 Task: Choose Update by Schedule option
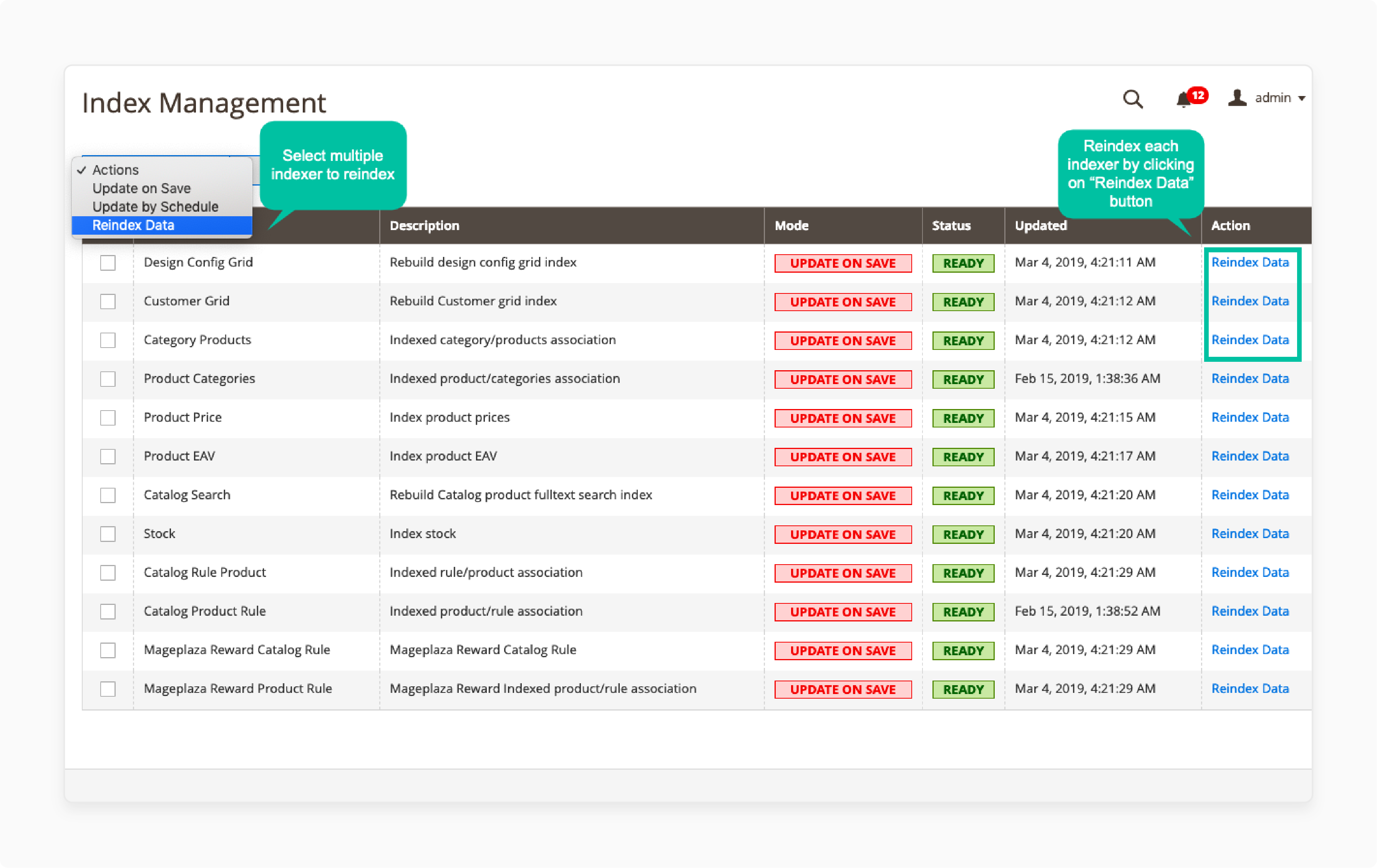[162, 206]
